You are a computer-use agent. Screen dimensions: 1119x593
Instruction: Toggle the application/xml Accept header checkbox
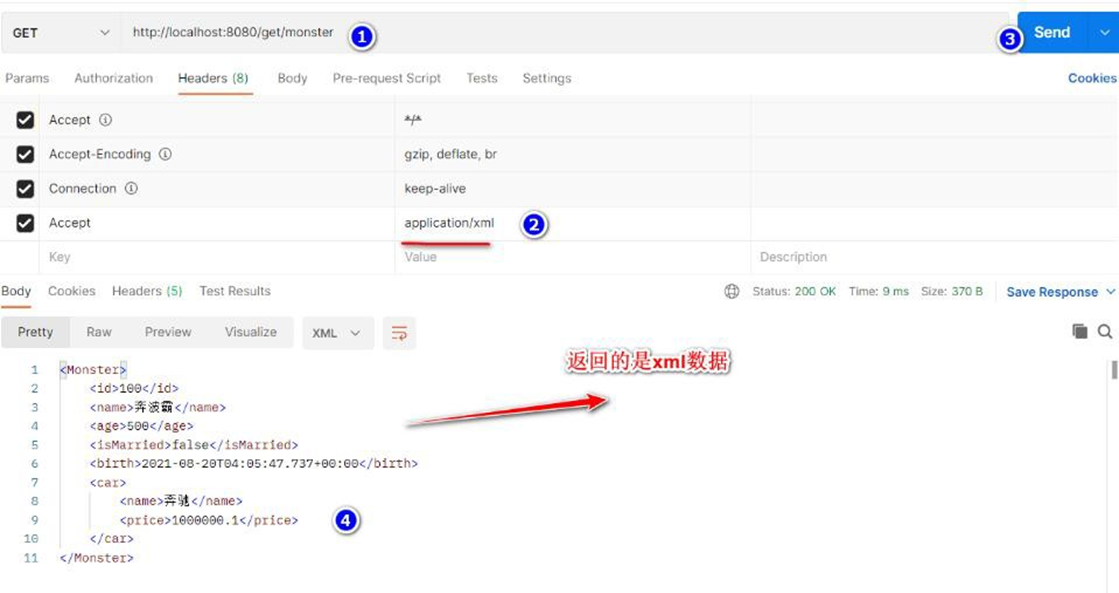25,223
